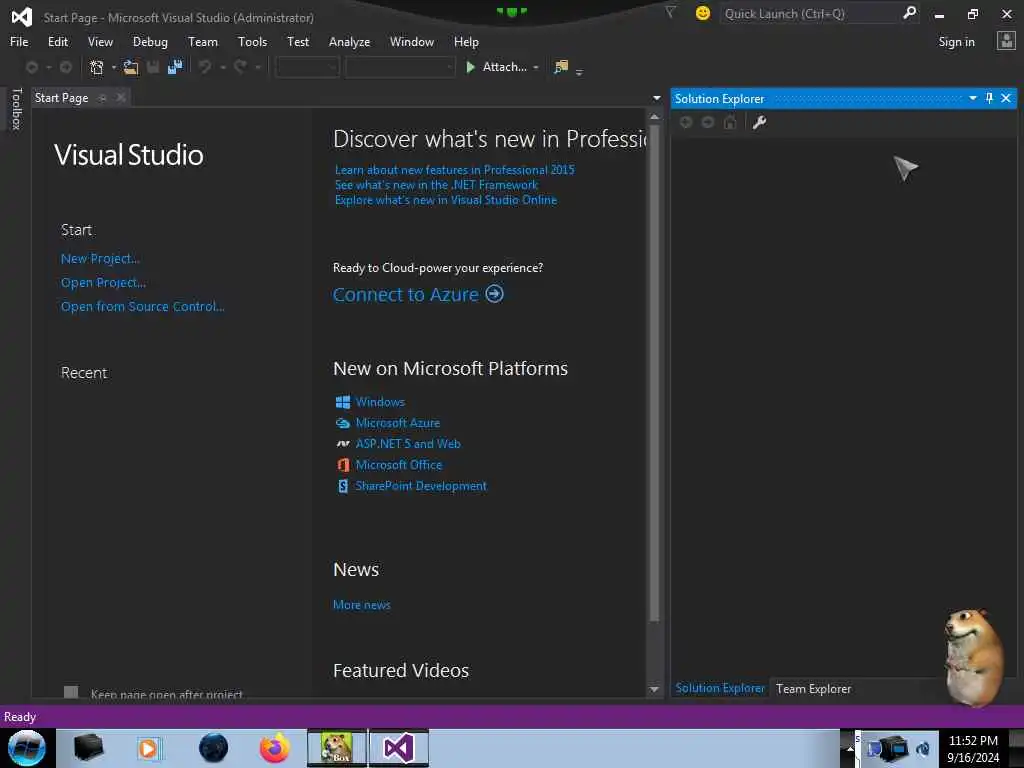Click Open from Source Control... link
This screenshot has width=1024, height=768.
pyautogui.click(x=142, y=306)
